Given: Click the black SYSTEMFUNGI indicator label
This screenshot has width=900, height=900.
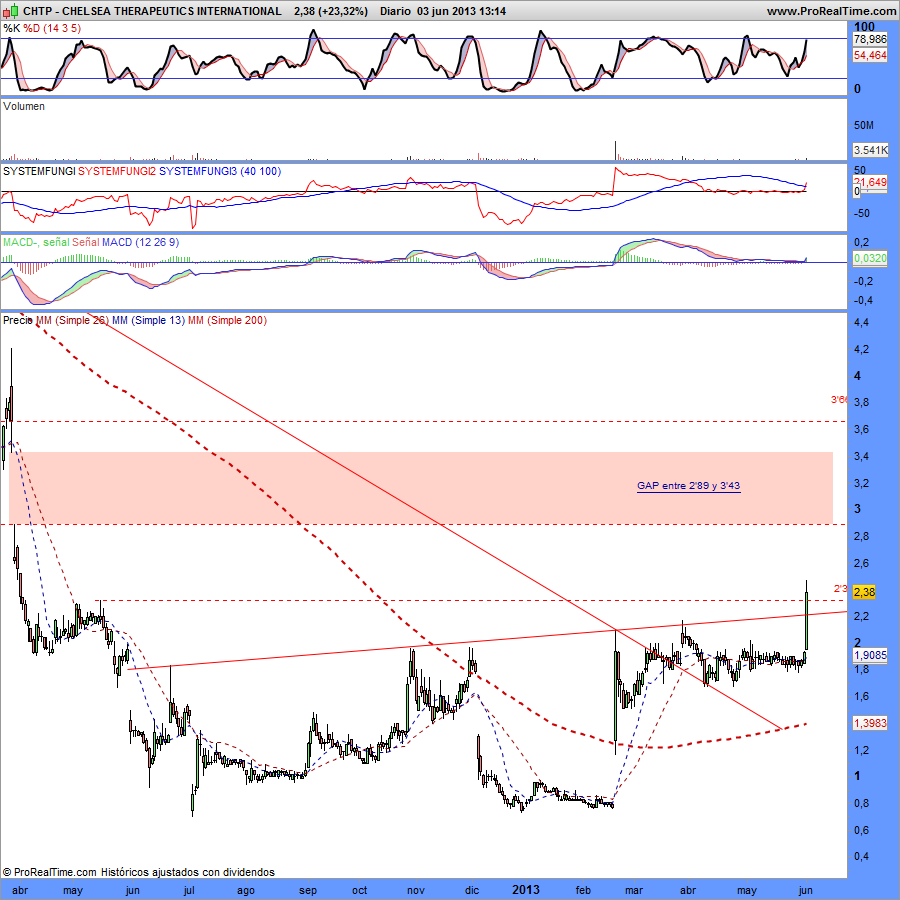Looking at the screenshot, I should click(39, 171).
